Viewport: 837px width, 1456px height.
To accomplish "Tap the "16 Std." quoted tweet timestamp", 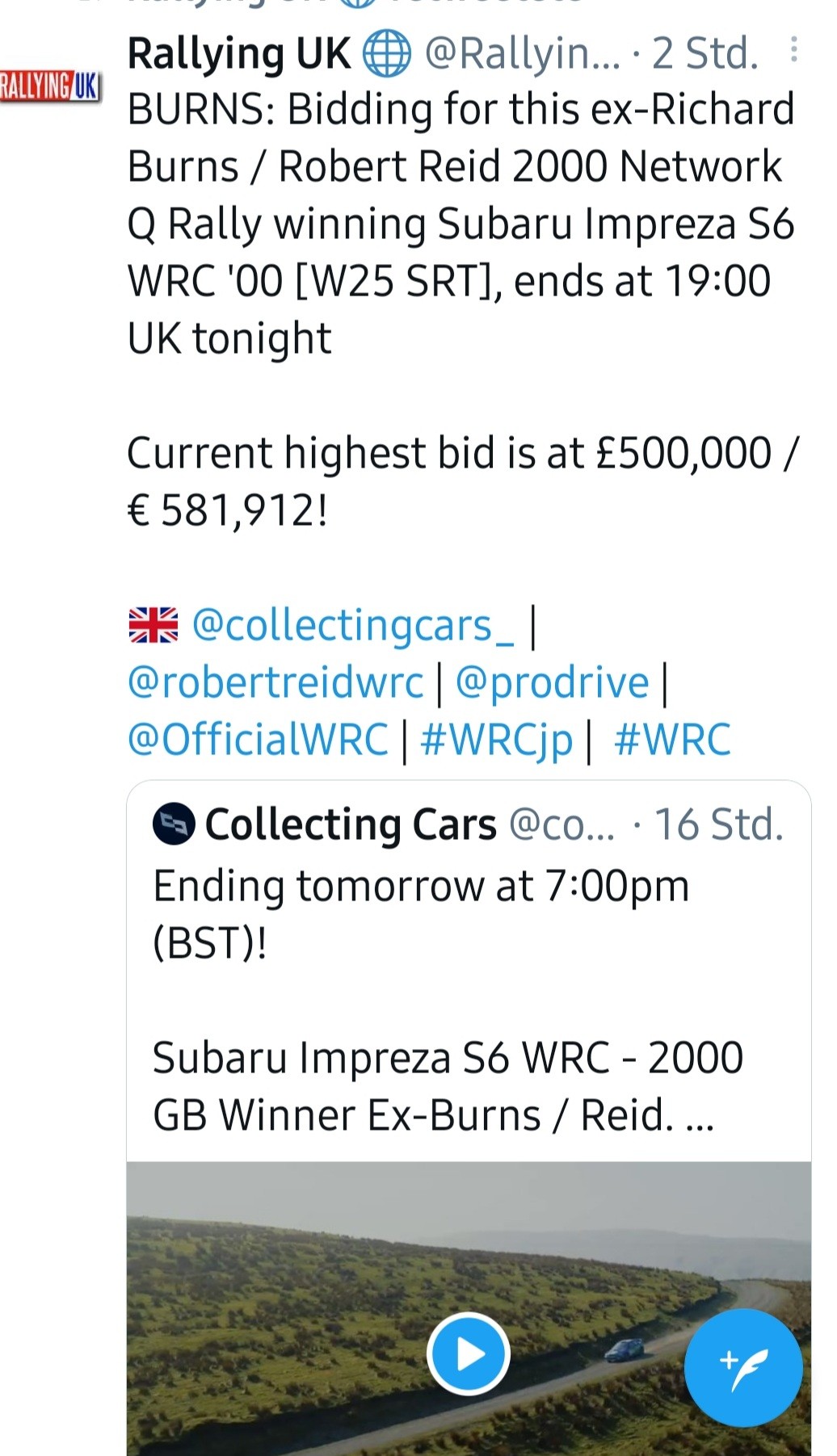I will [718, 825].
